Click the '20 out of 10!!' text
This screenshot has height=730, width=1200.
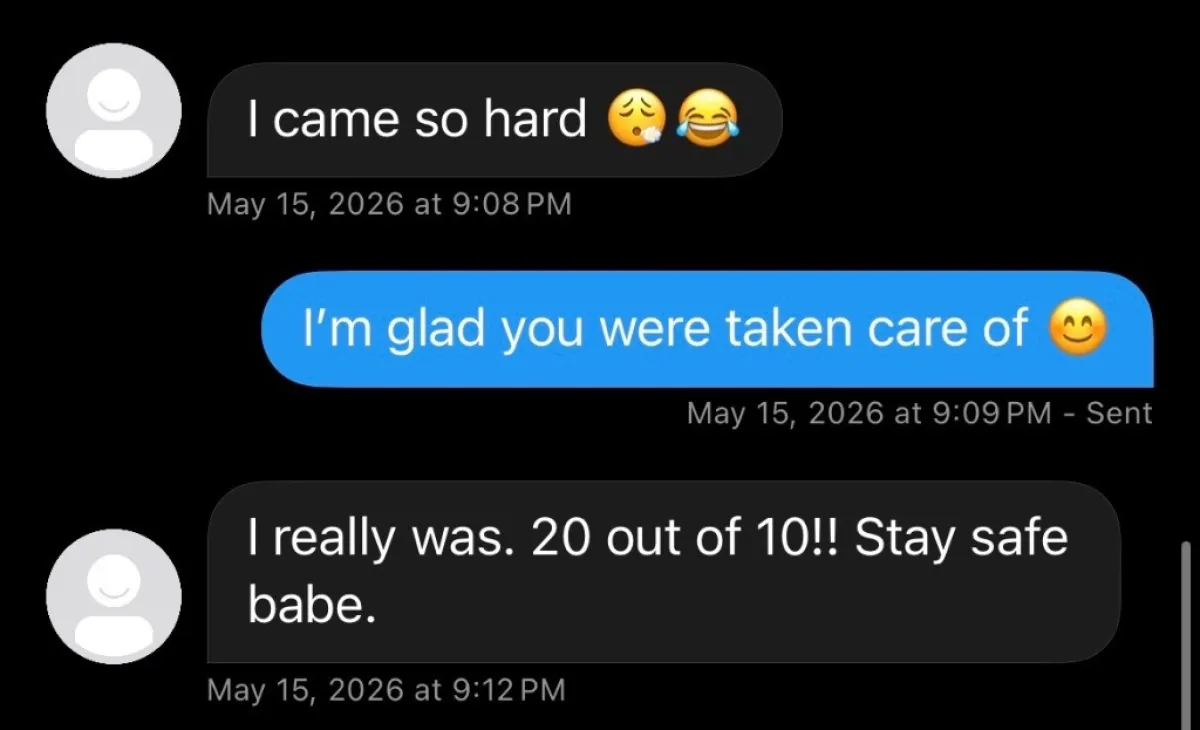[687, 540]
